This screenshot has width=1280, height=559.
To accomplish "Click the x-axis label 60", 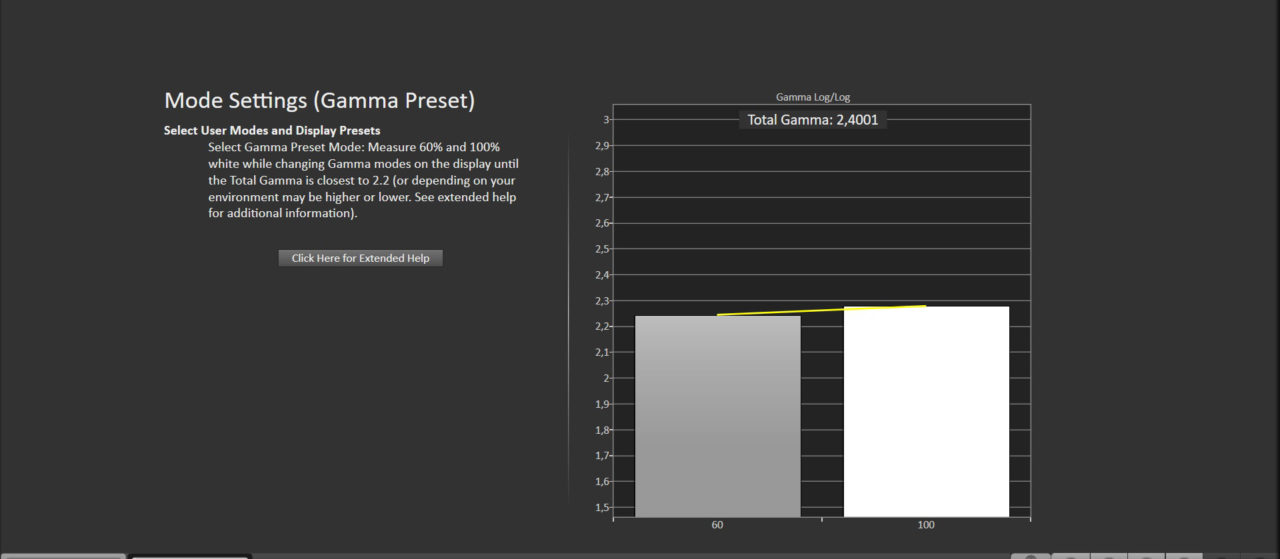I will [718, 525].
